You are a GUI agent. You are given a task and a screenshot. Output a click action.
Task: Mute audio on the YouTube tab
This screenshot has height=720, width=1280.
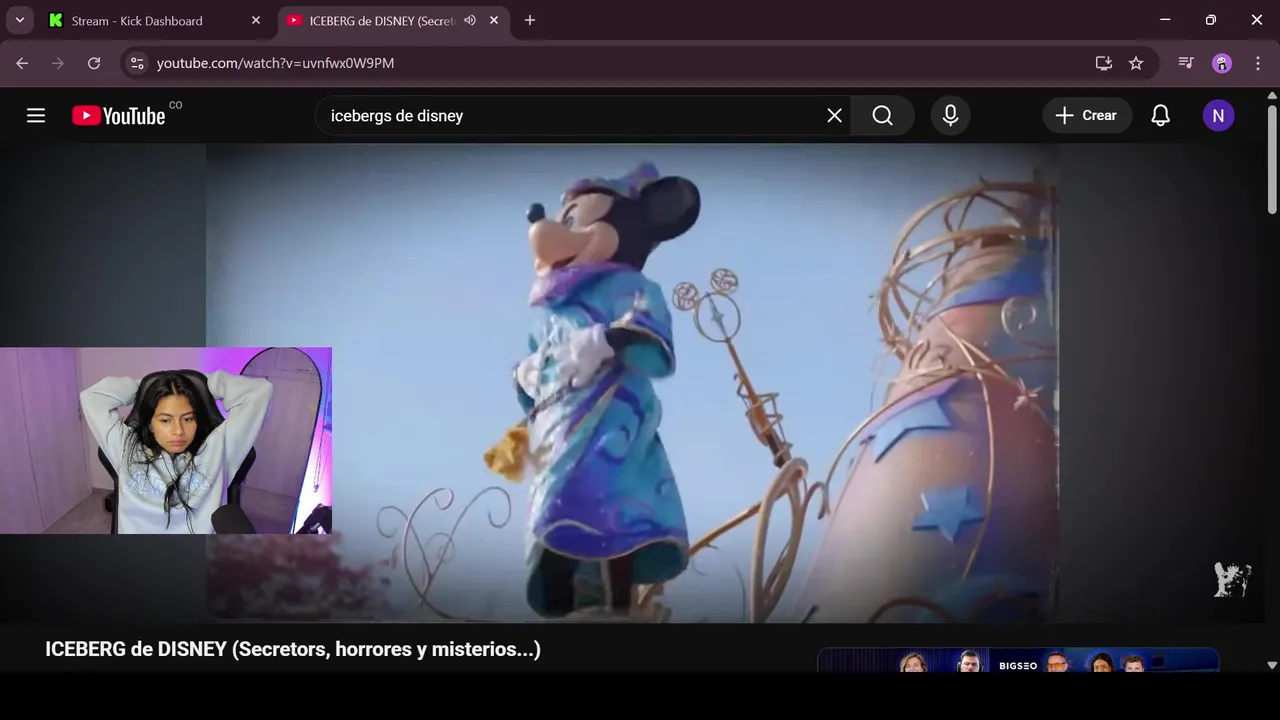click(x=470, y=20)
